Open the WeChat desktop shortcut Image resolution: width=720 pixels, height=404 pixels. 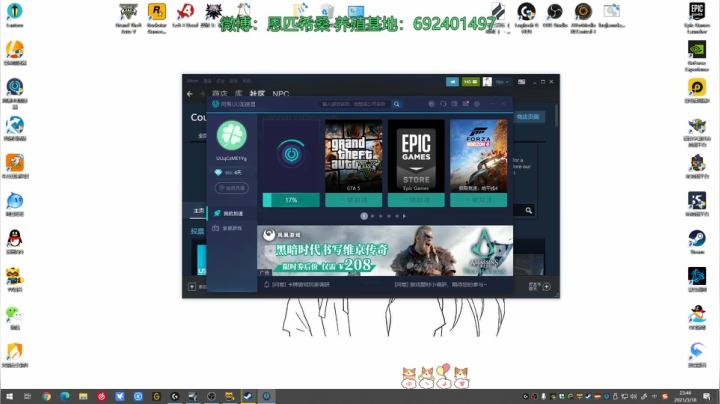pyautogui.click(x=15, y=318)
